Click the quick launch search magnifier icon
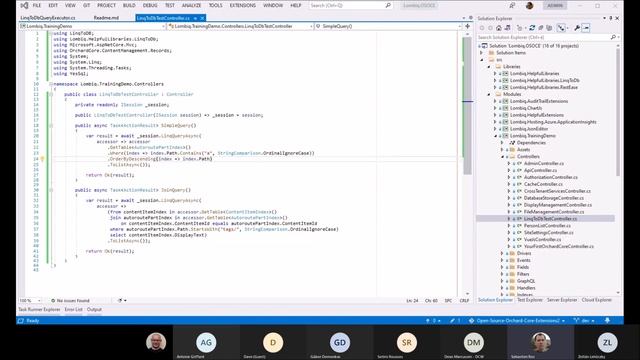640x360 pixels. [x=388, y=5]
